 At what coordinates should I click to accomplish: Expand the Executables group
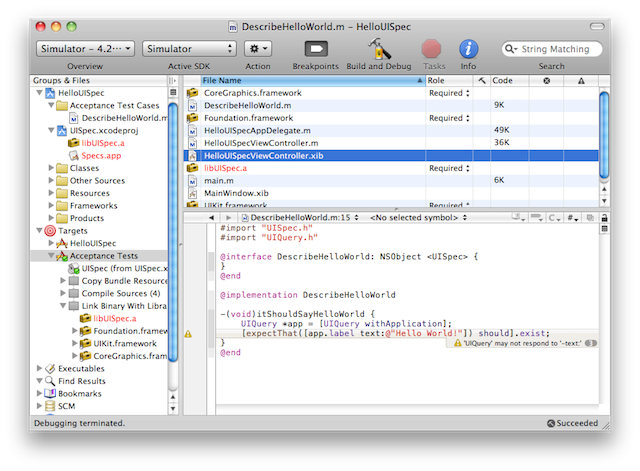tap(39, 368)
